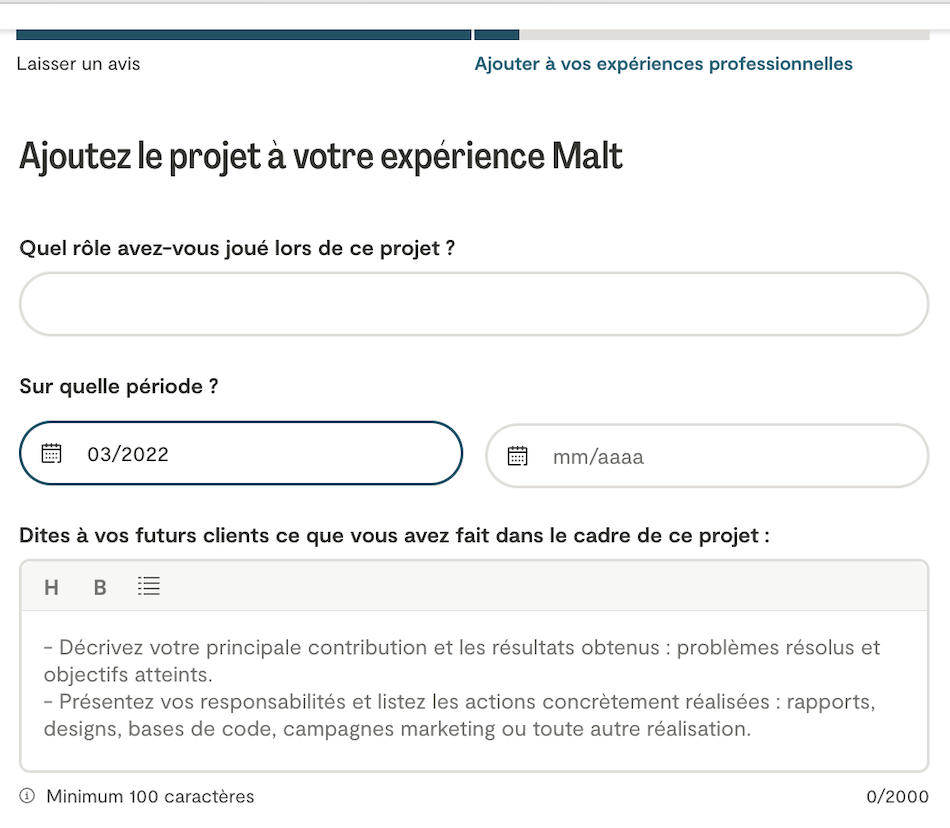Apply heading format with H button
950x828 pixels.
(x=51, y=587)
